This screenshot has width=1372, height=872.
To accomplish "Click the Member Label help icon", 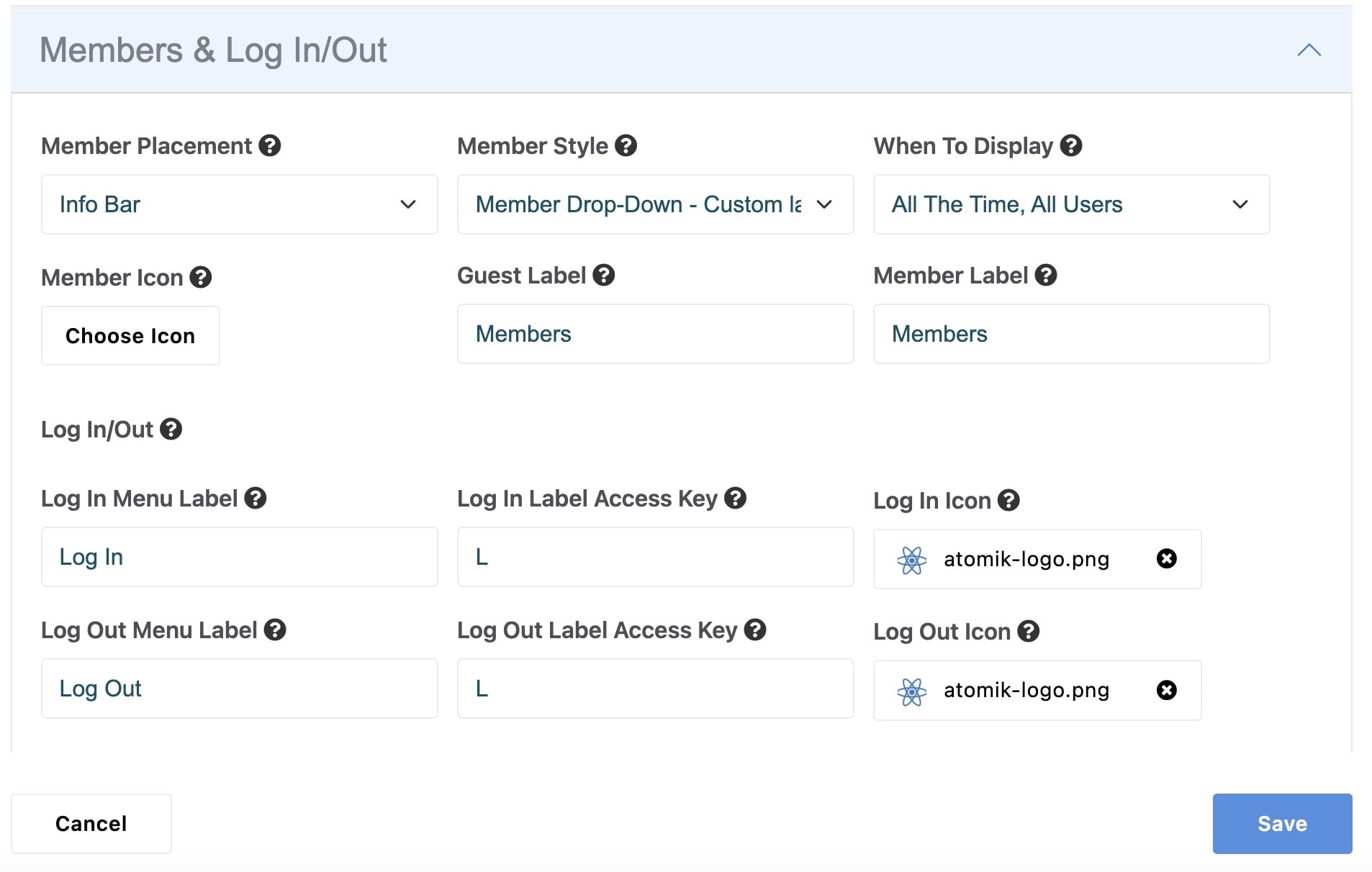I will click(1045, 276).
